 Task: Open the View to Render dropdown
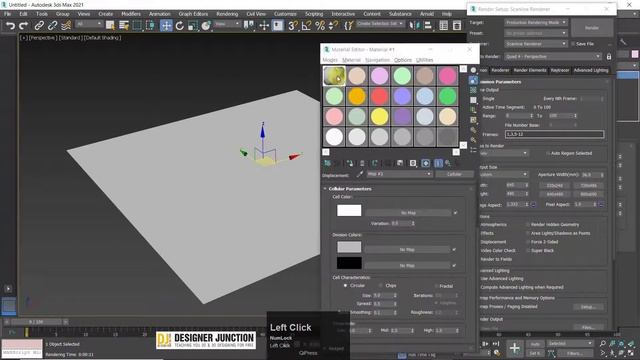(x=553, y=57)
